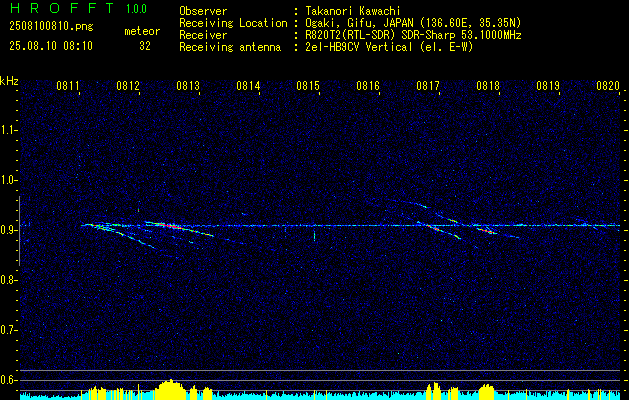629x400 pixels.
Task: Click the date stamp 25.08.10 08:10
Action: pos(51,46)
